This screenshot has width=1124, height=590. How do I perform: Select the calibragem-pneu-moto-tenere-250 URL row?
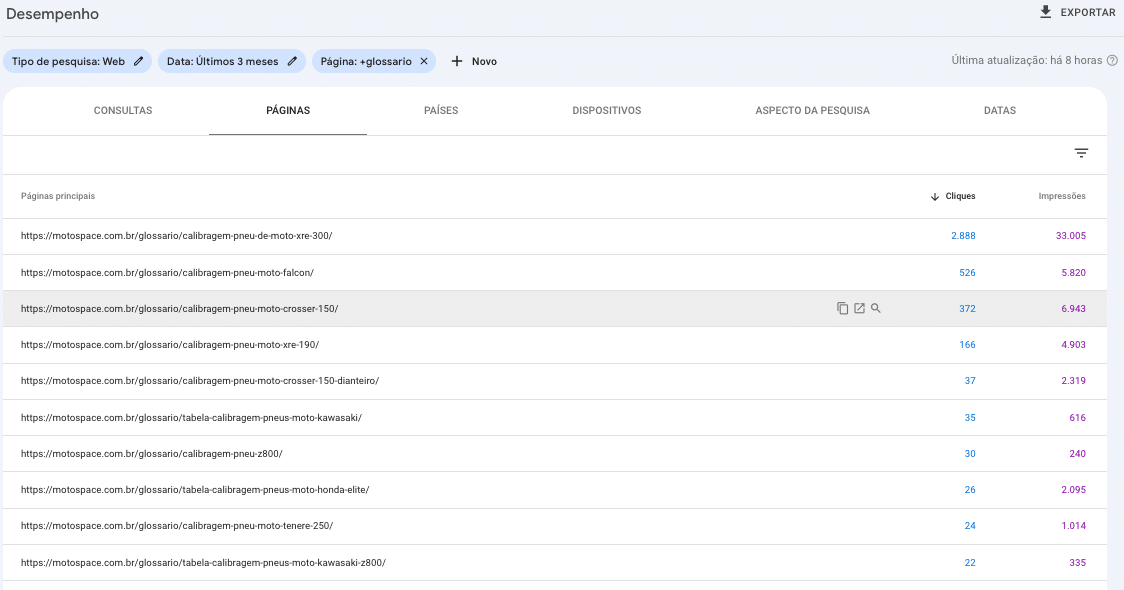555,525
